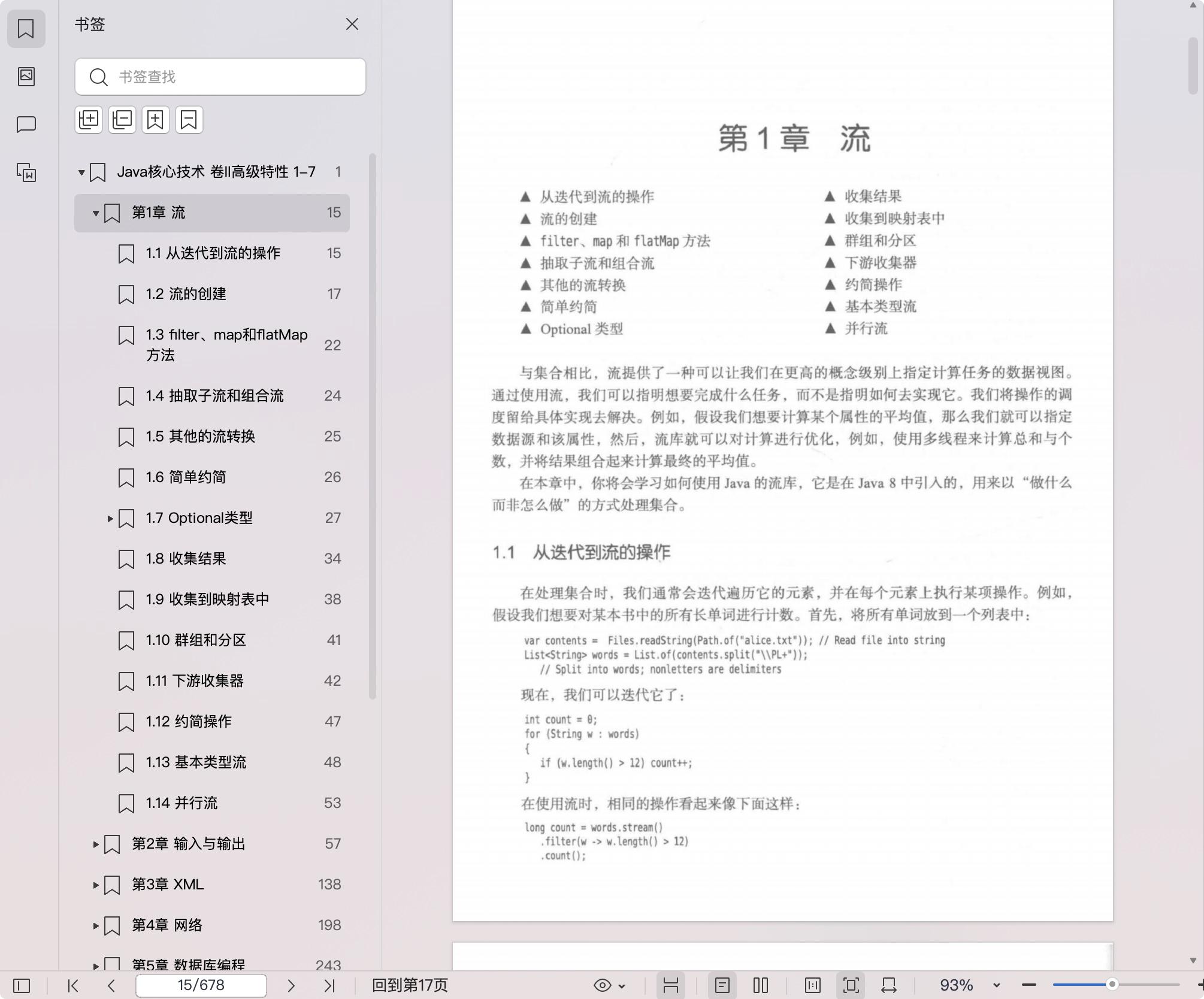Fit page to actual size icon
This screenshot has height=999, width=1204.
click(x=813, y=985)
